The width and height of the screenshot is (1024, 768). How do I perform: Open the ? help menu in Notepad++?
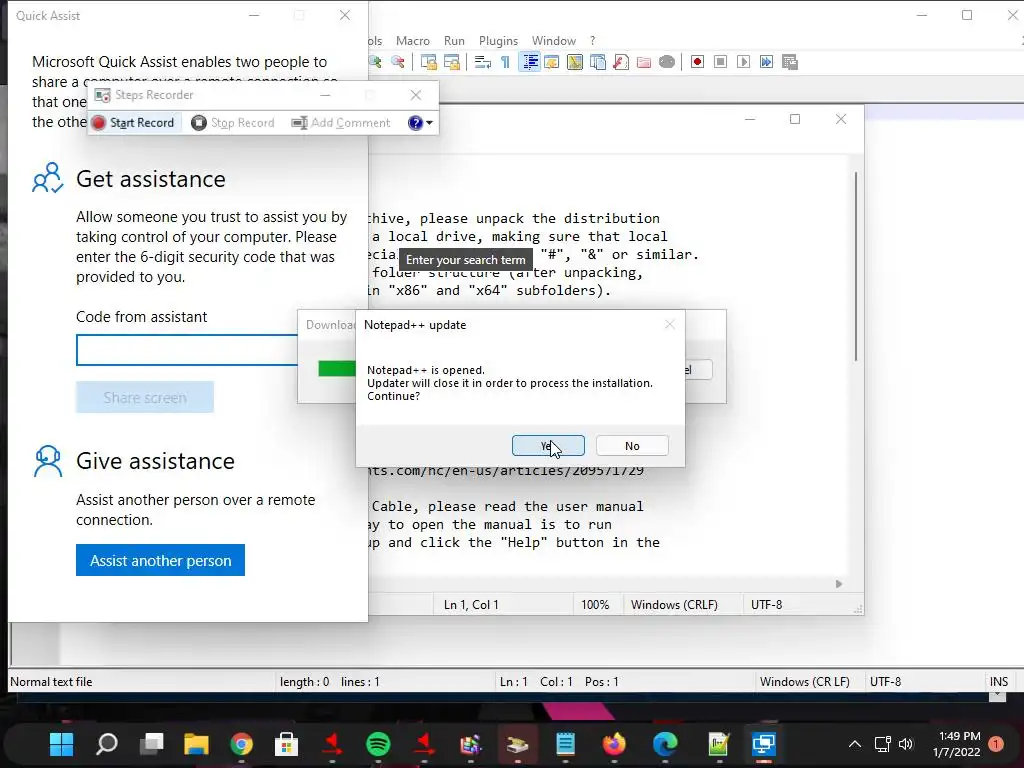click(592, 40)
